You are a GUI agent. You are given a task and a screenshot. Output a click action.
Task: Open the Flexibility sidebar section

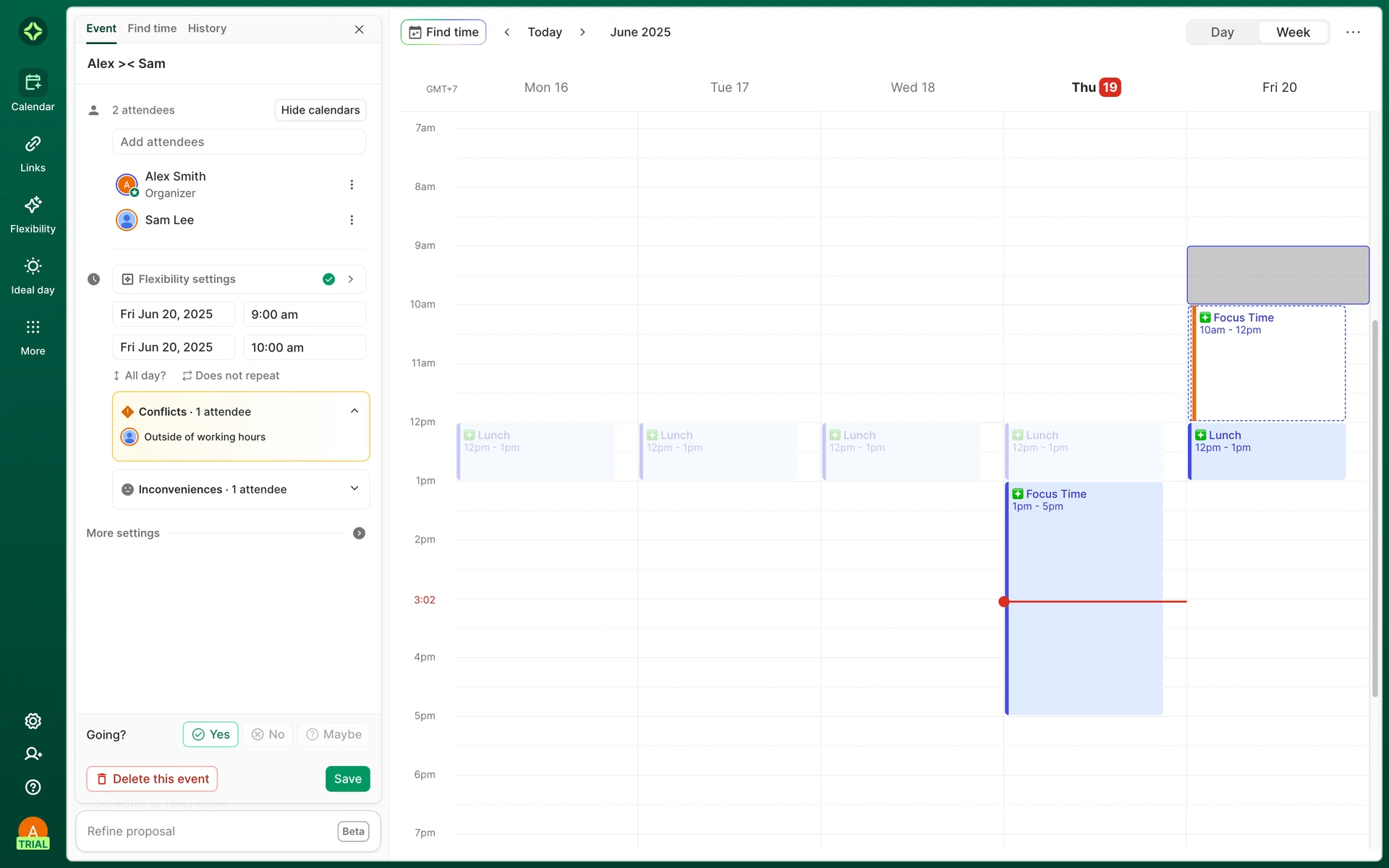(x=33, y=215)
